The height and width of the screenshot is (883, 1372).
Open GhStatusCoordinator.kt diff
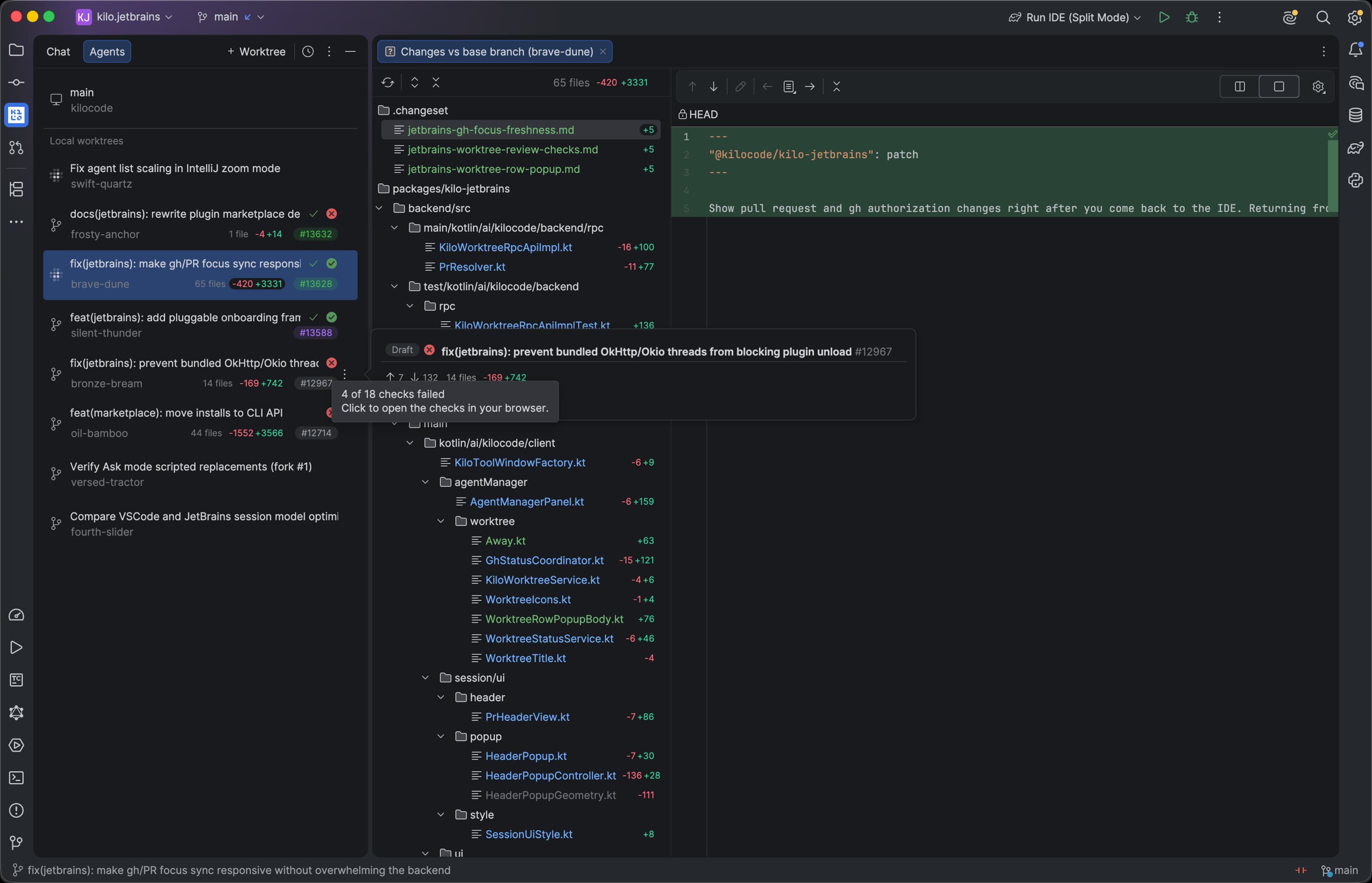point(544,560)
